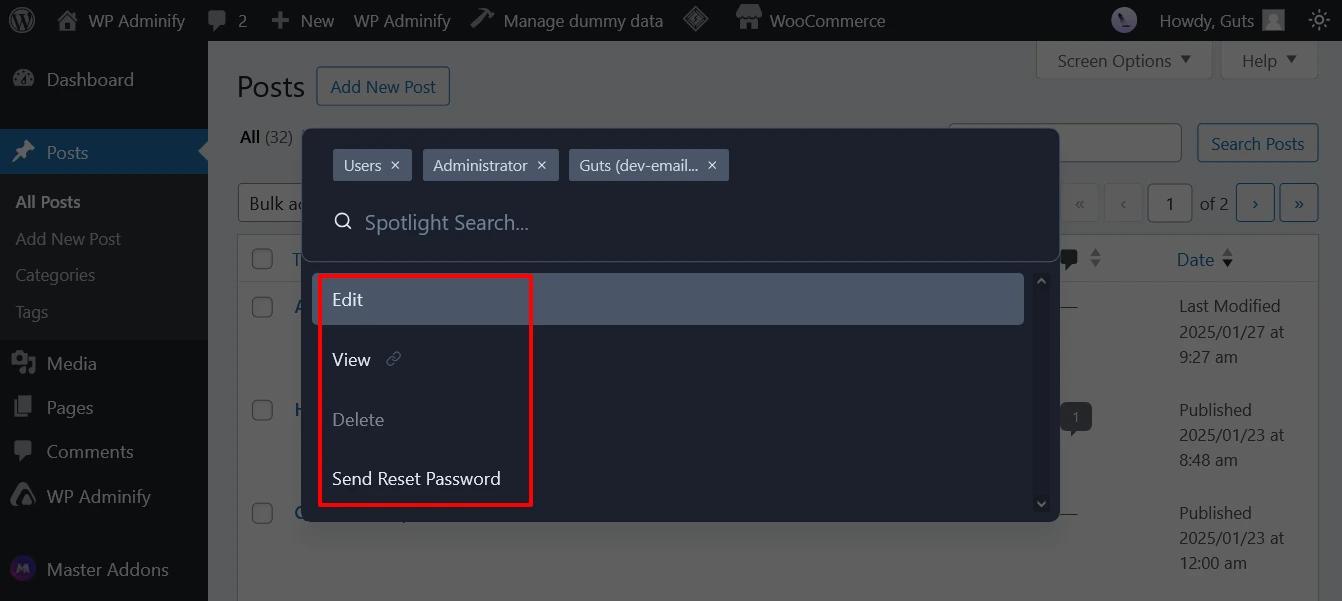Click the WordPress logo in the admin bar
The height and width of the screenshot is (601, 1342).
point(21,20)
